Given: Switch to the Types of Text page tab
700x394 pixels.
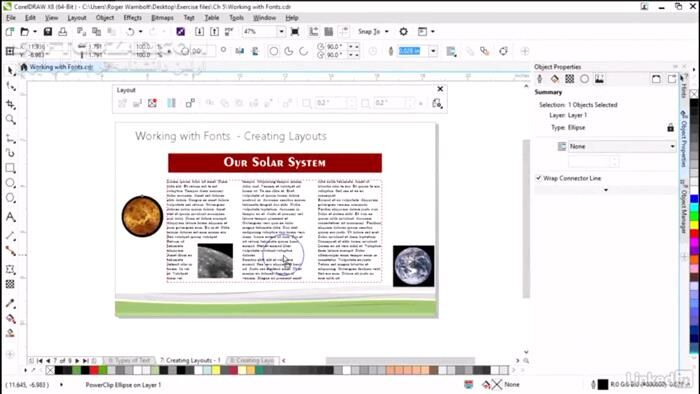Looking at the screenshot, I should [129, 360].
